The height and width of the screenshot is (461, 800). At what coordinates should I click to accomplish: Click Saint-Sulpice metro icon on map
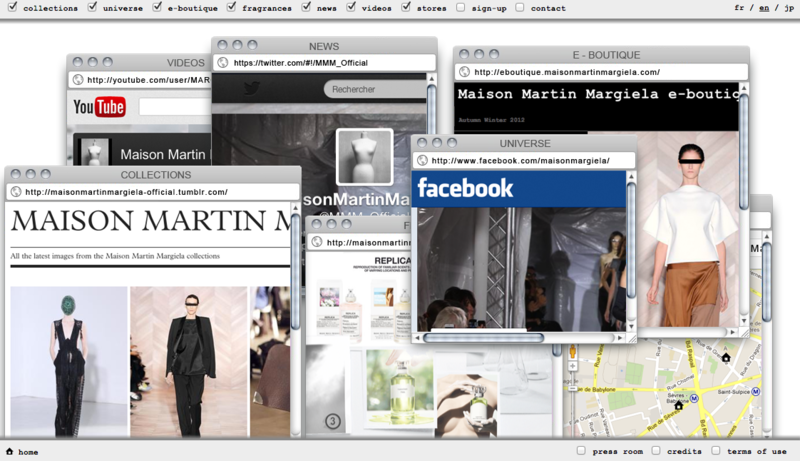coord(756,392)
